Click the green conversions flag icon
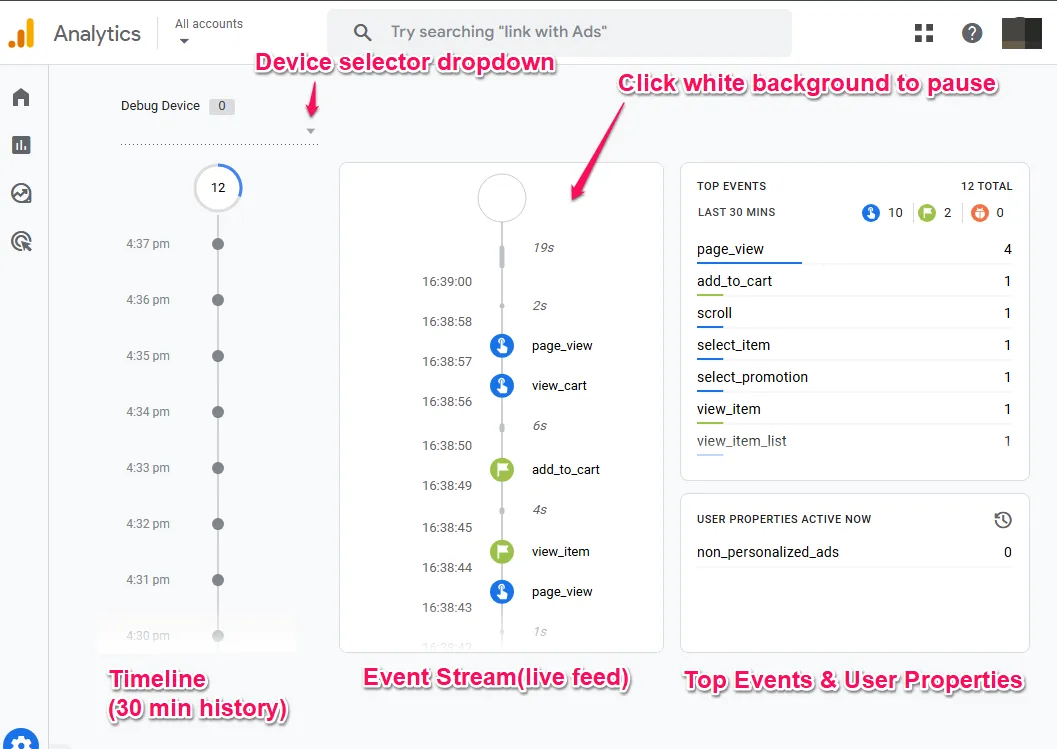1057x749 pixels. tap(927, 213)
